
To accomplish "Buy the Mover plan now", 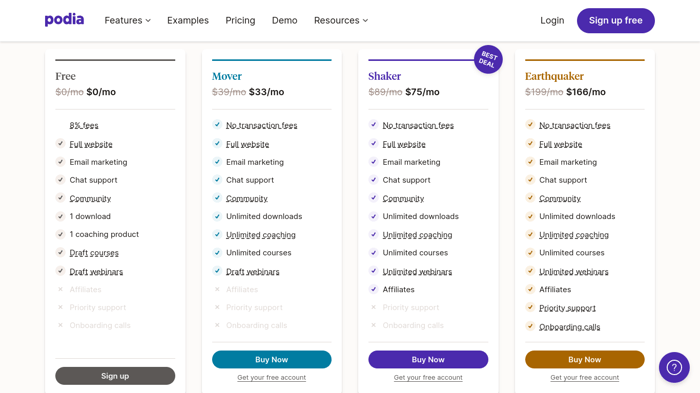I will coord(271,360).
